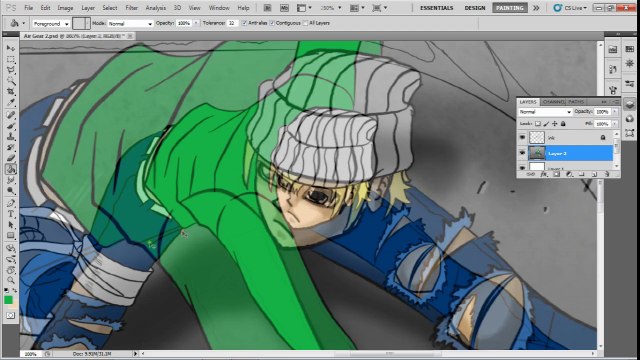The width and height of the screenshot is (640, 360).
Task: Create a new layer
Action: point(594,174)
